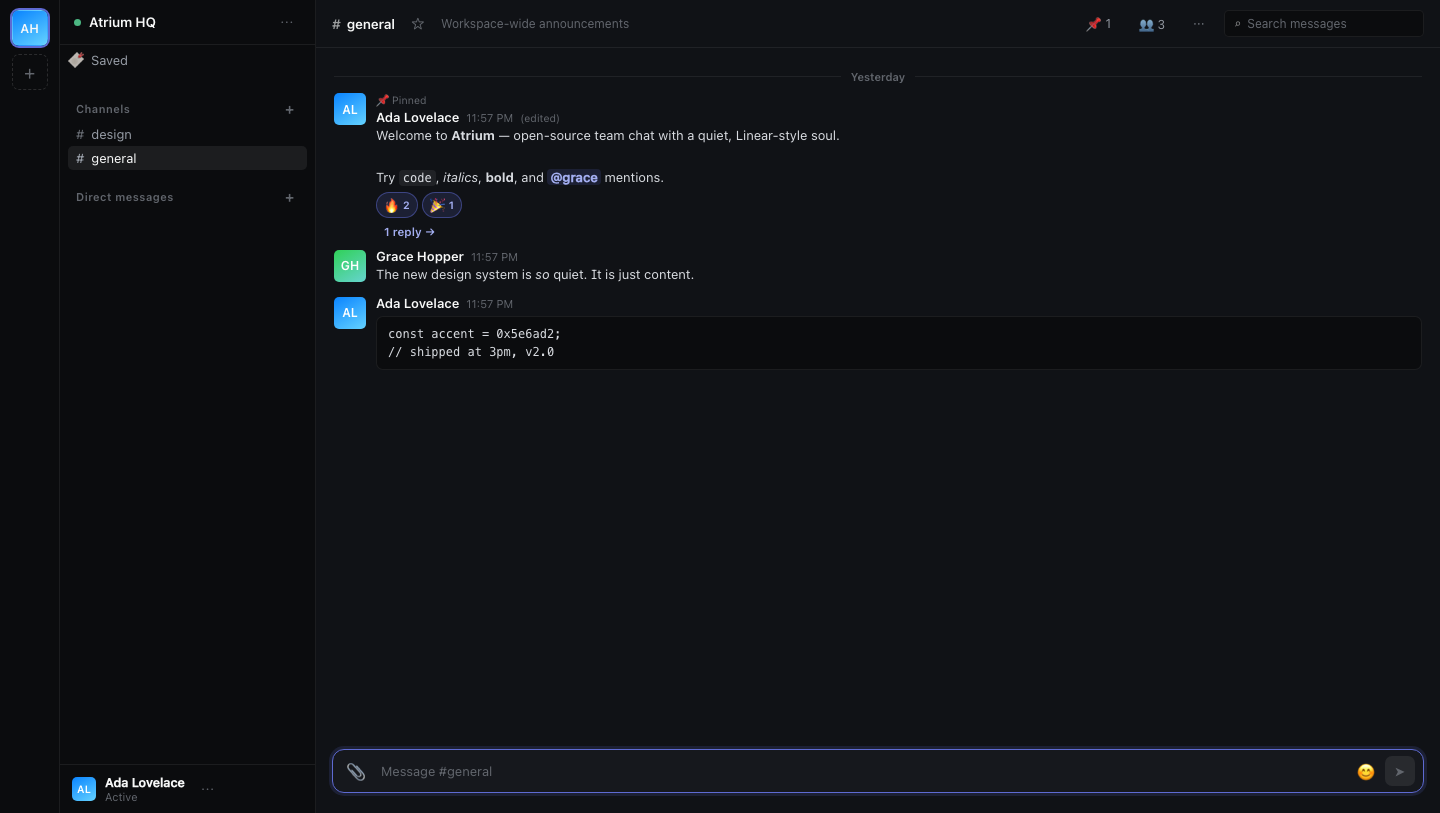Collapse the Direct messages section header
1440x813 pixels.
125,197
